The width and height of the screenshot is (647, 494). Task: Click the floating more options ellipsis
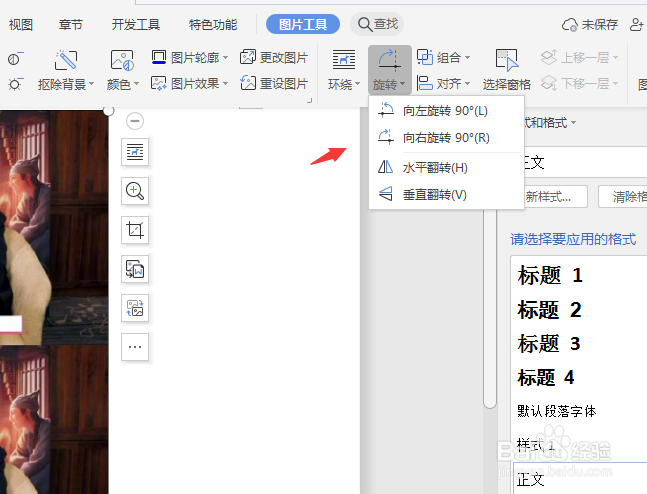click(x=135, y=347)
